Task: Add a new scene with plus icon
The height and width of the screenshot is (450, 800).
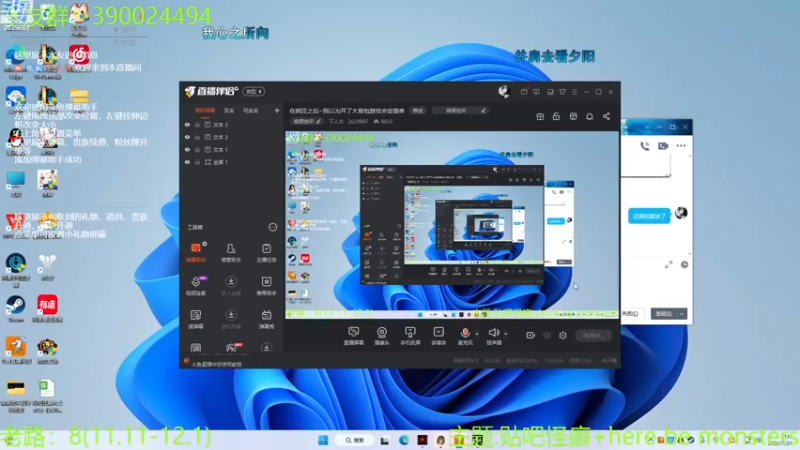Action: (x=277, y=110)
